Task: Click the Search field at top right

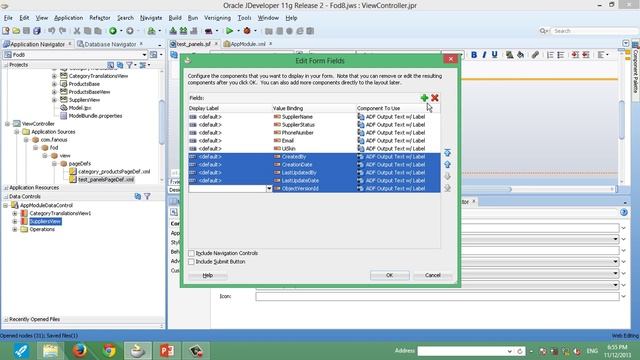Action: click(x=594, y=31)
